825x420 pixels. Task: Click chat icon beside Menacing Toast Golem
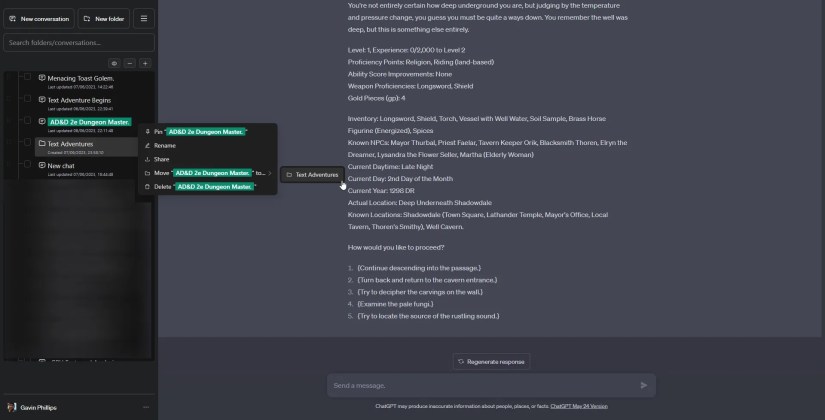42,78
